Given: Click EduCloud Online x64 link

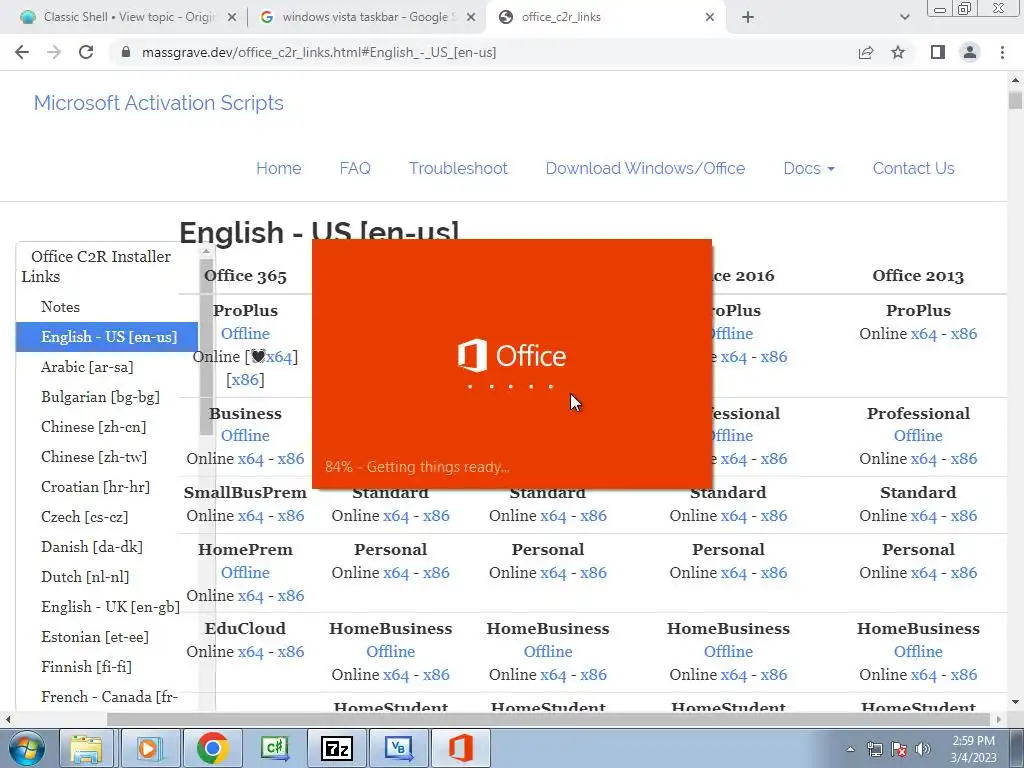Looking at the screenshot, I should tap(251, 652).
